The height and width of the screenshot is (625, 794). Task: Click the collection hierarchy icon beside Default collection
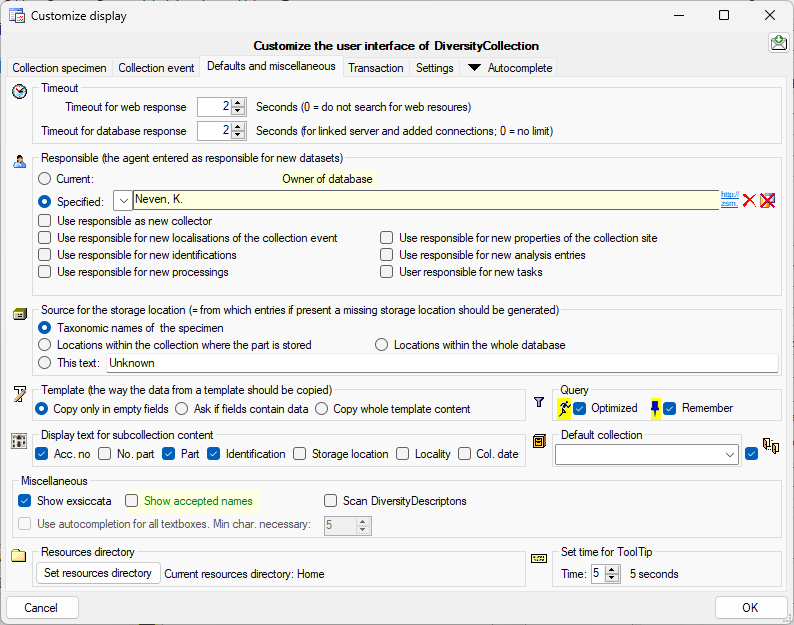[771, 446]
